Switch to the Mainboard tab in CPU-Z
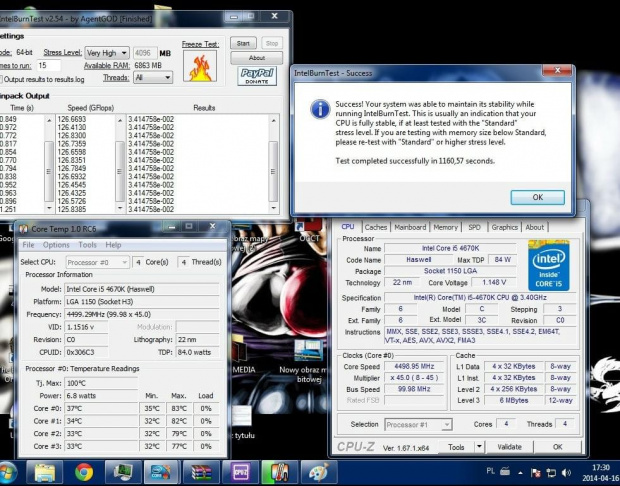620x486 pixels. [x=410, y=227]
